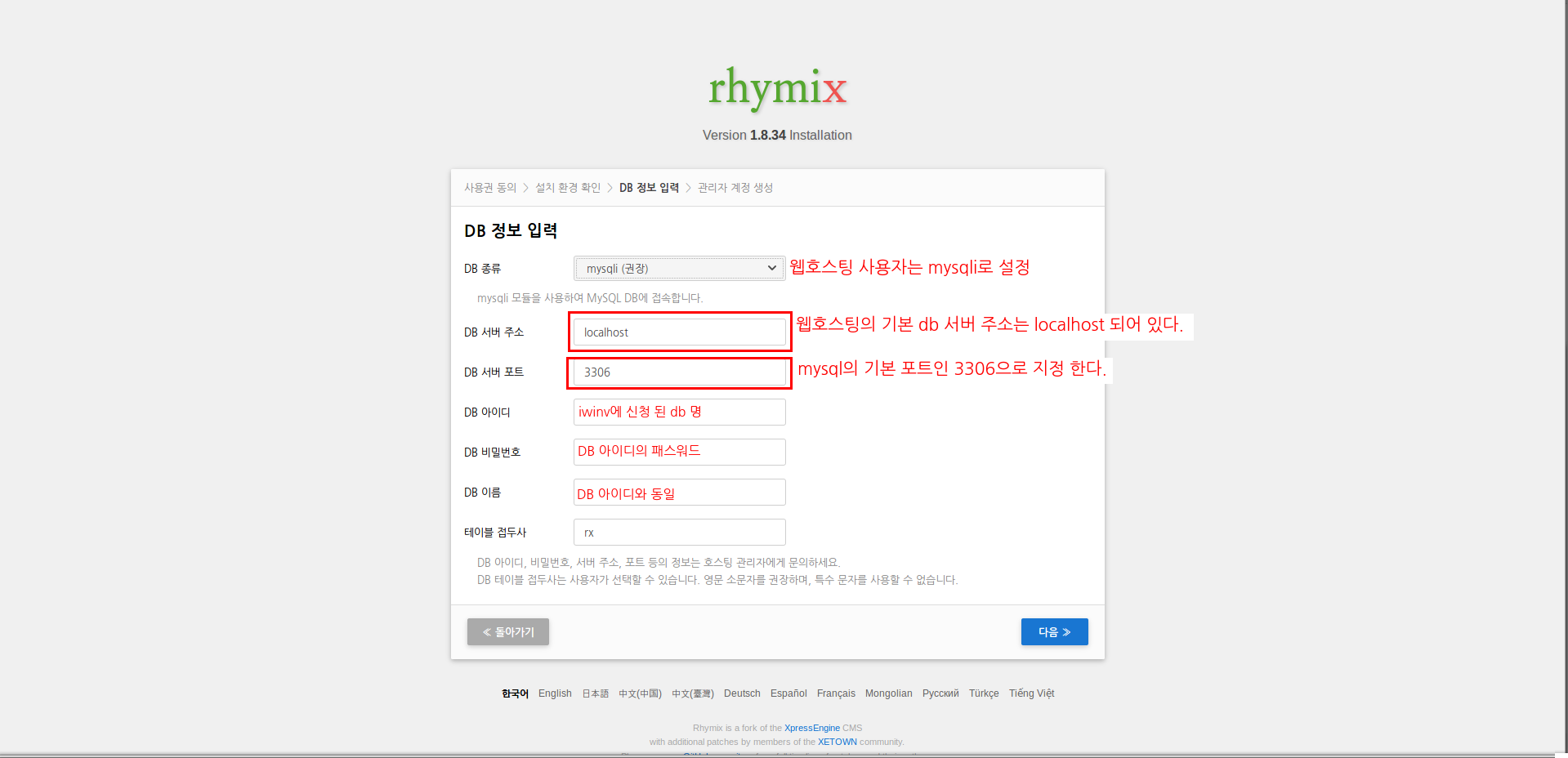
Task: Click the DB 정보 입력 heading
Action: tap(511, 230)
